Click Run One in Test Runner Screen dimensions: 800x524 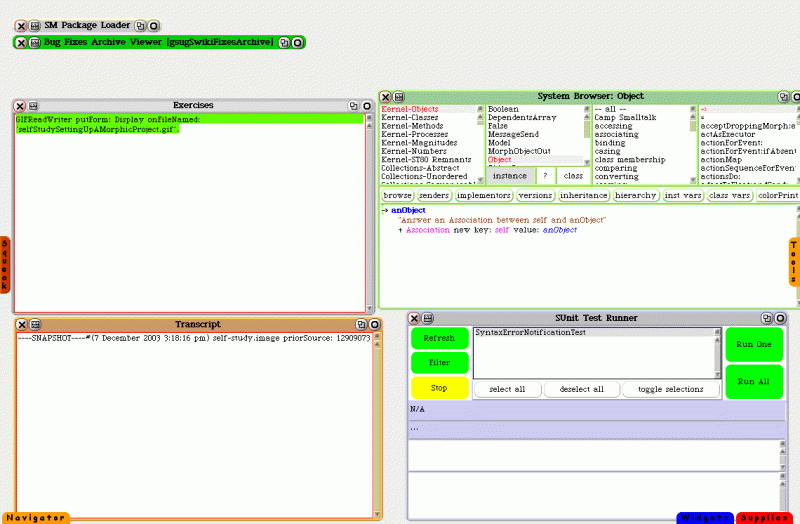(x=754, y=344)
